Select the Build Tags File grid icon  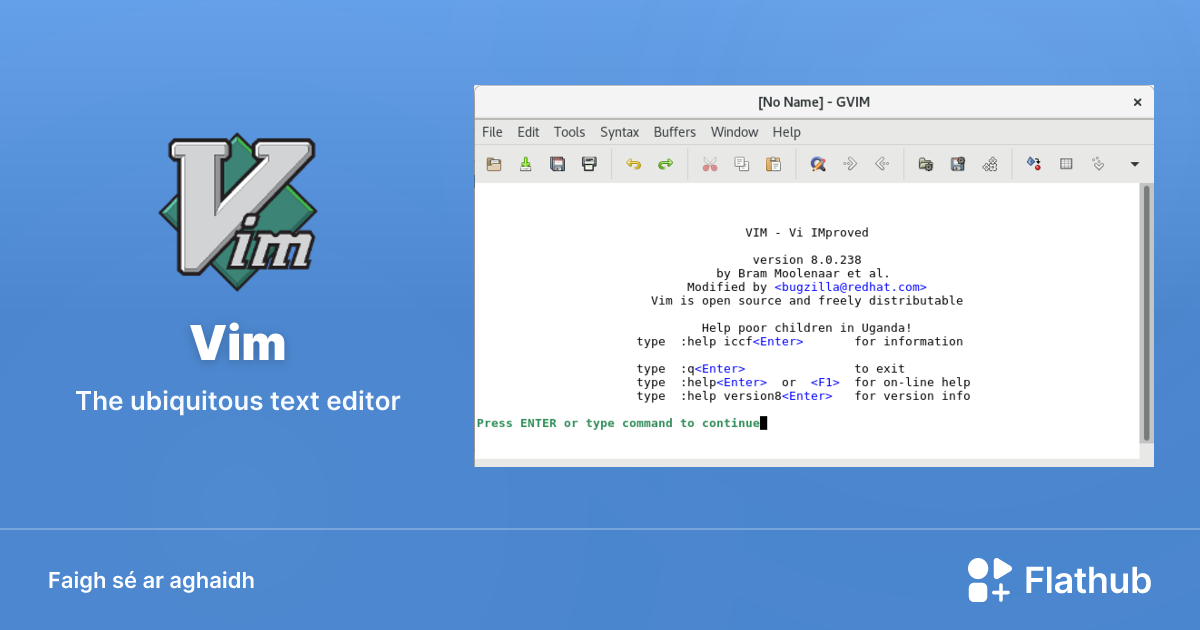click(1065, 163)
